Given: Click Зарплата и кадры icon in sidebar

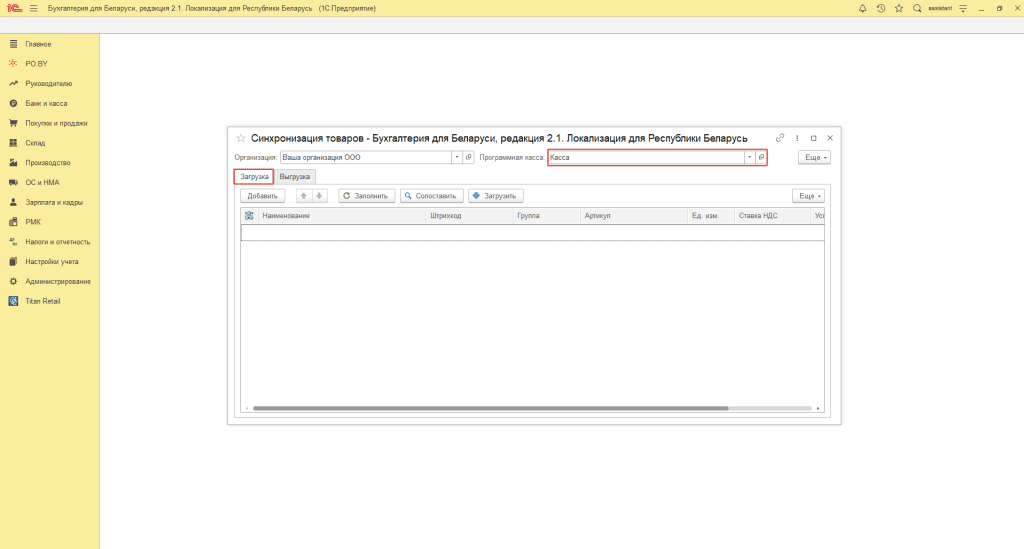Looking at the screenshot, I should point(13,202).
